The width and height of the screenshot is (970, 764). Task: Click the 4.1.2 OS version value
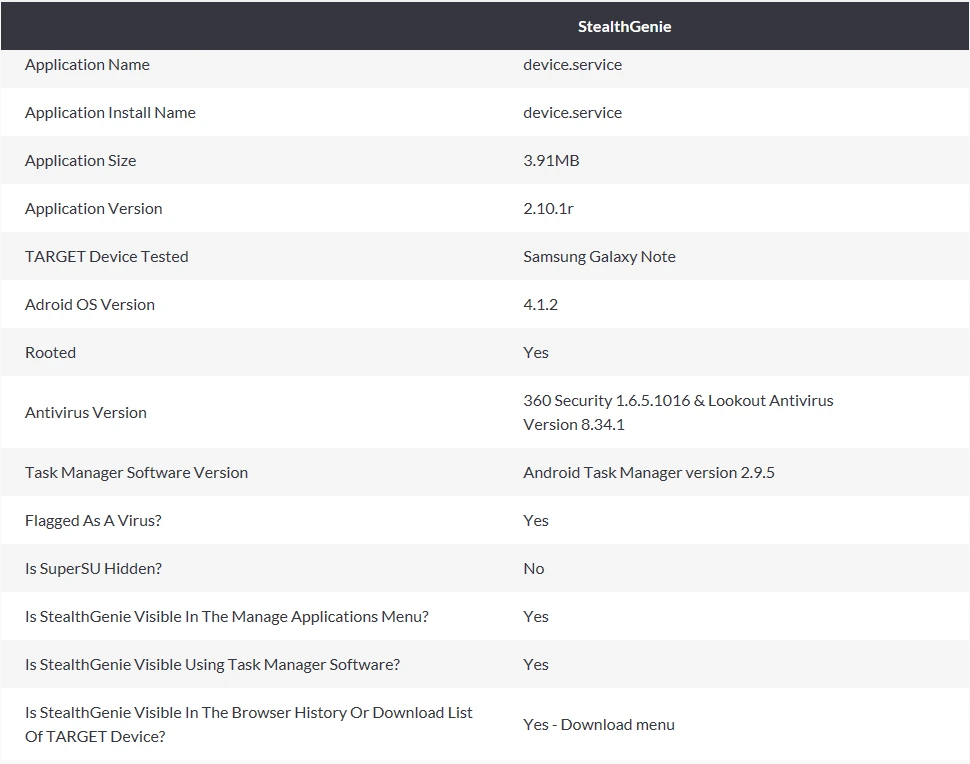pos(540,304)
